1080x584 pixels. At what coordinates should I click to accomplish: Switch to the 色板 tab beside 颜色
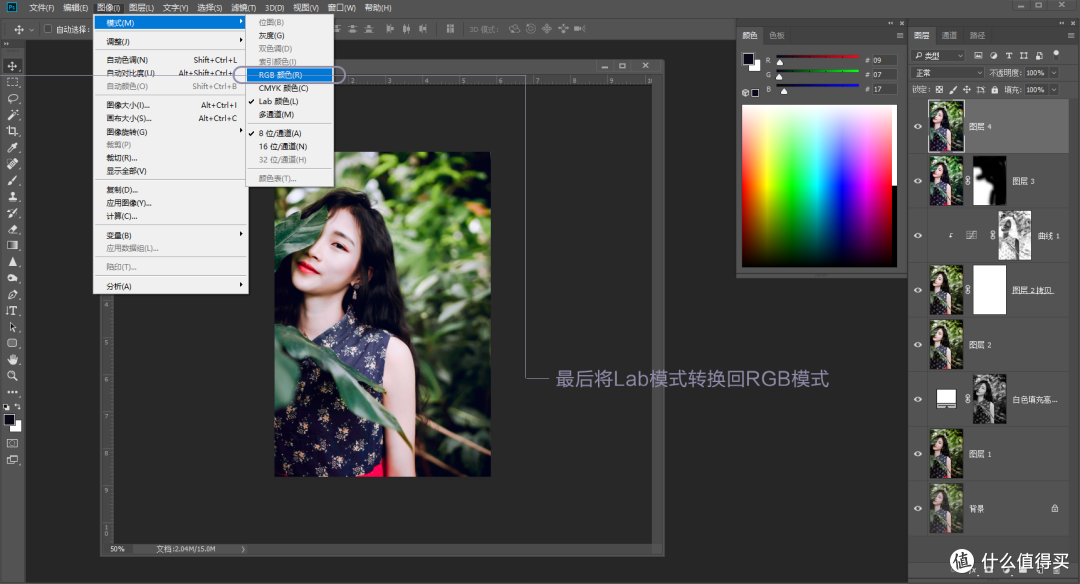pos(778,35)
